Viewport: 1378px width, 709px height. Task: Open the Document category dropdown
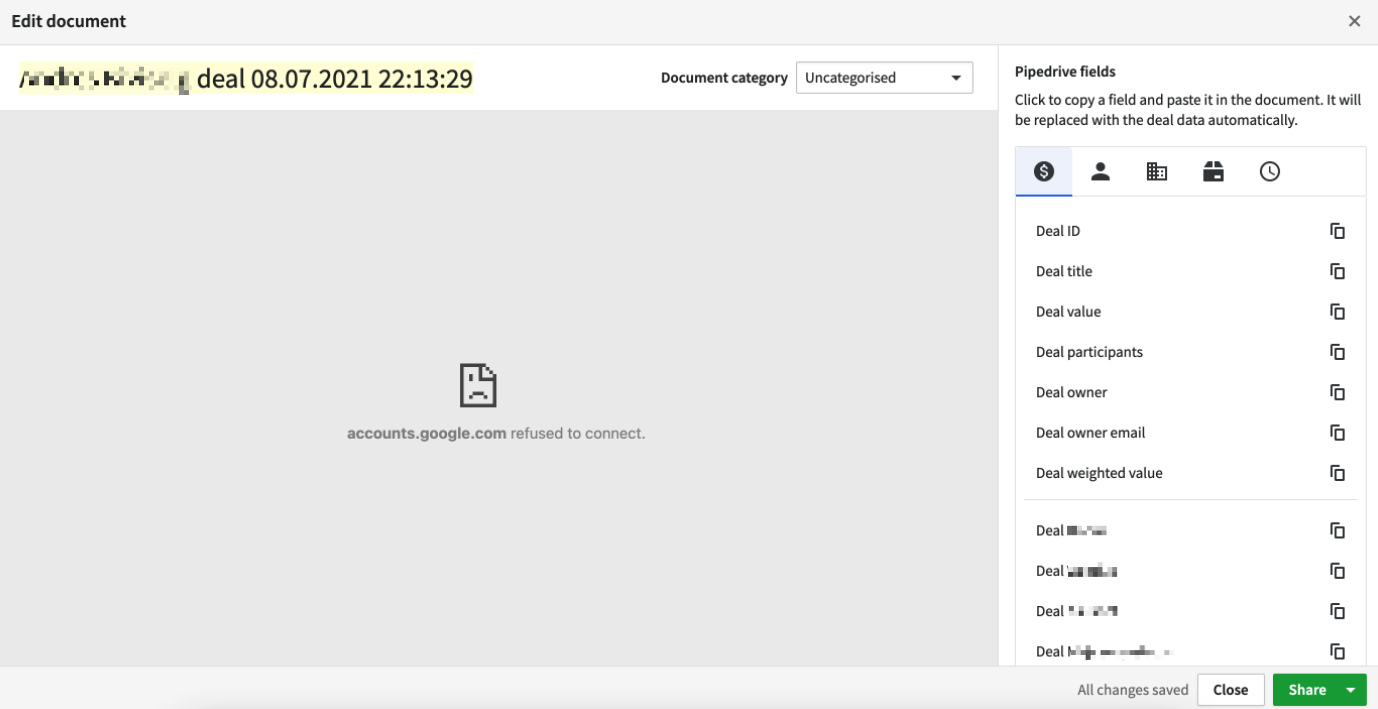tap(884, 77)
